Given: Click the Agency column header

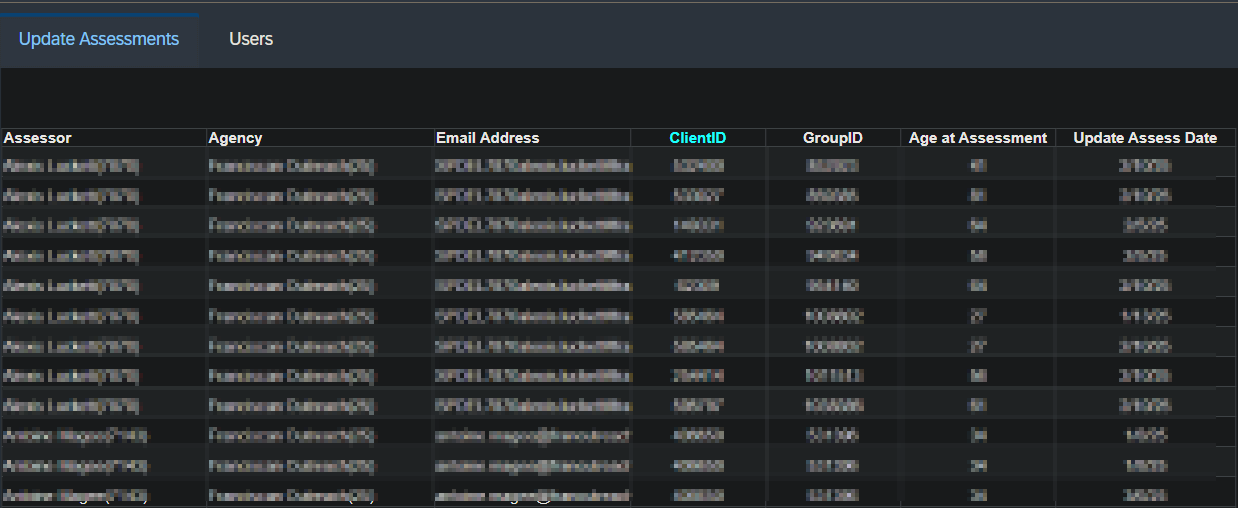Looking at the screenshot, I should click(235, 138).
